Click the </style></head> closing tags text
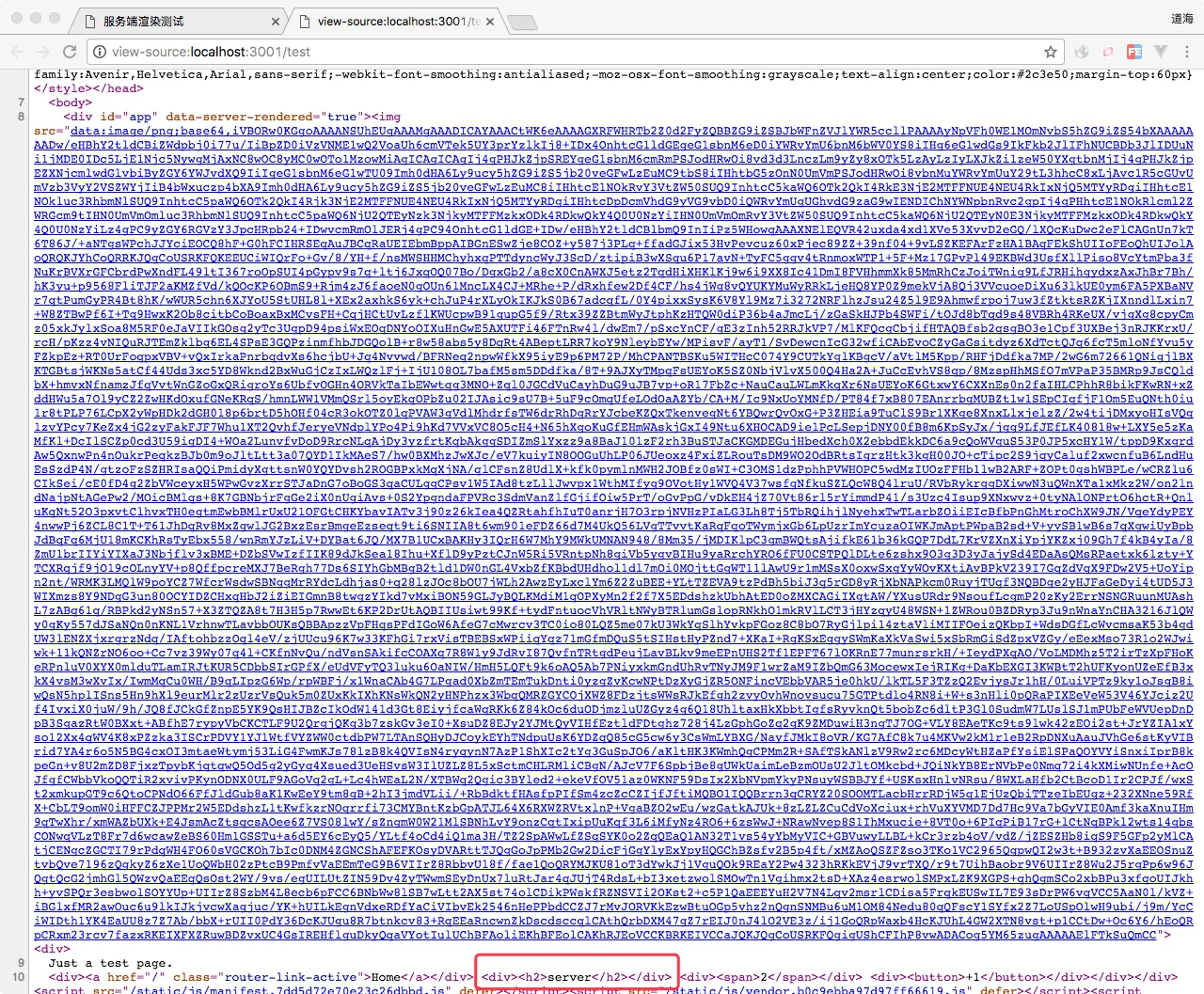 pos(88,88)
